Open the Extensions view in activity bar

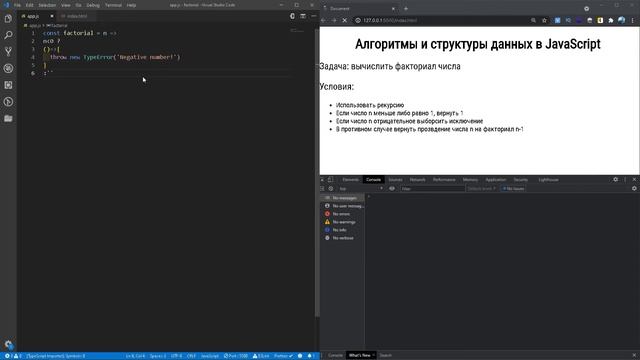8,85
